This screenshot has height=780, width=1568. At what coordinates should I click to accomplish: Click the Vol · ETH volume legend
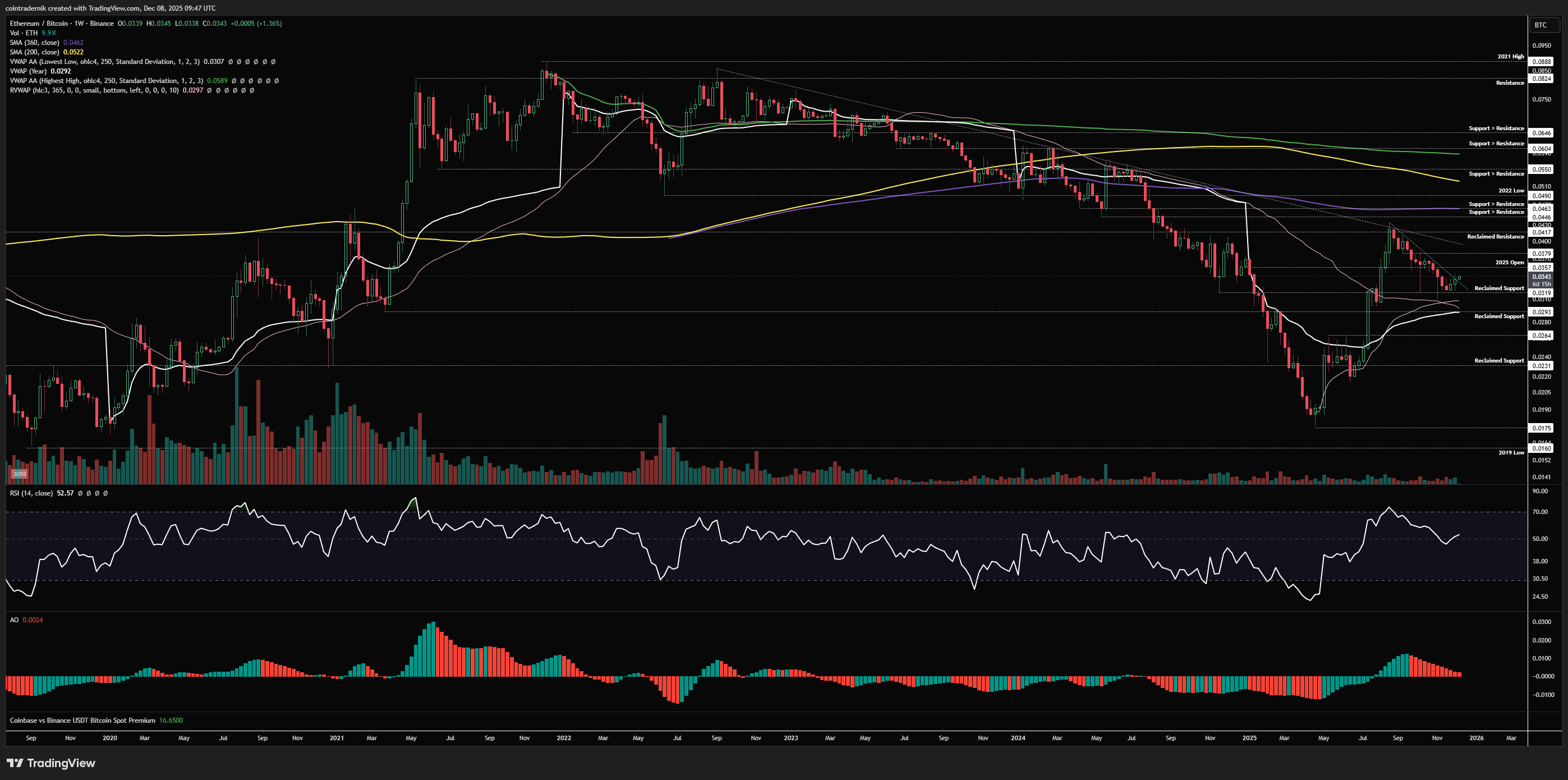[24, 33]
